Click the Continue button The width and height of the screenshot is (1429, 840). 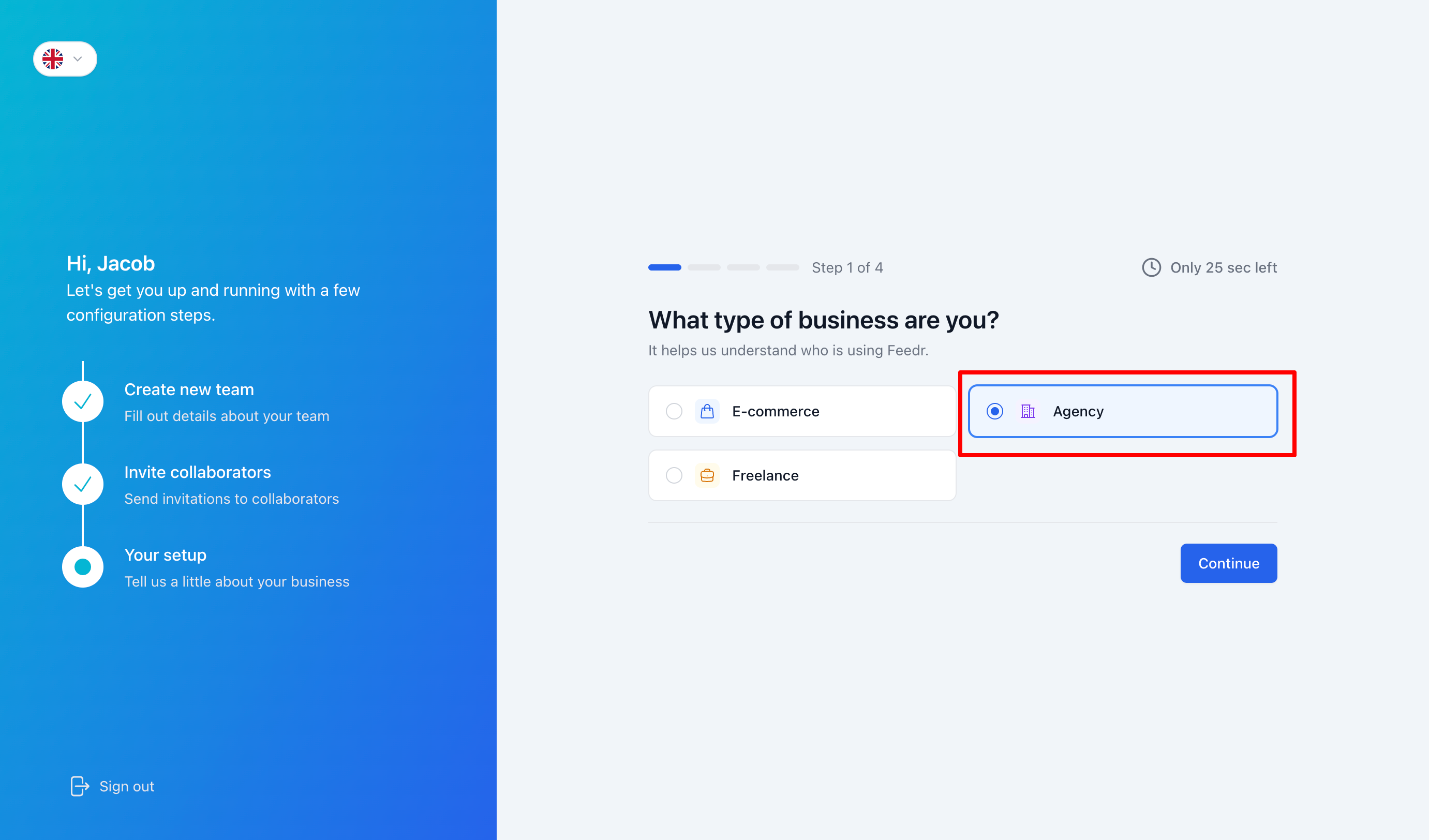point(1228,563)
